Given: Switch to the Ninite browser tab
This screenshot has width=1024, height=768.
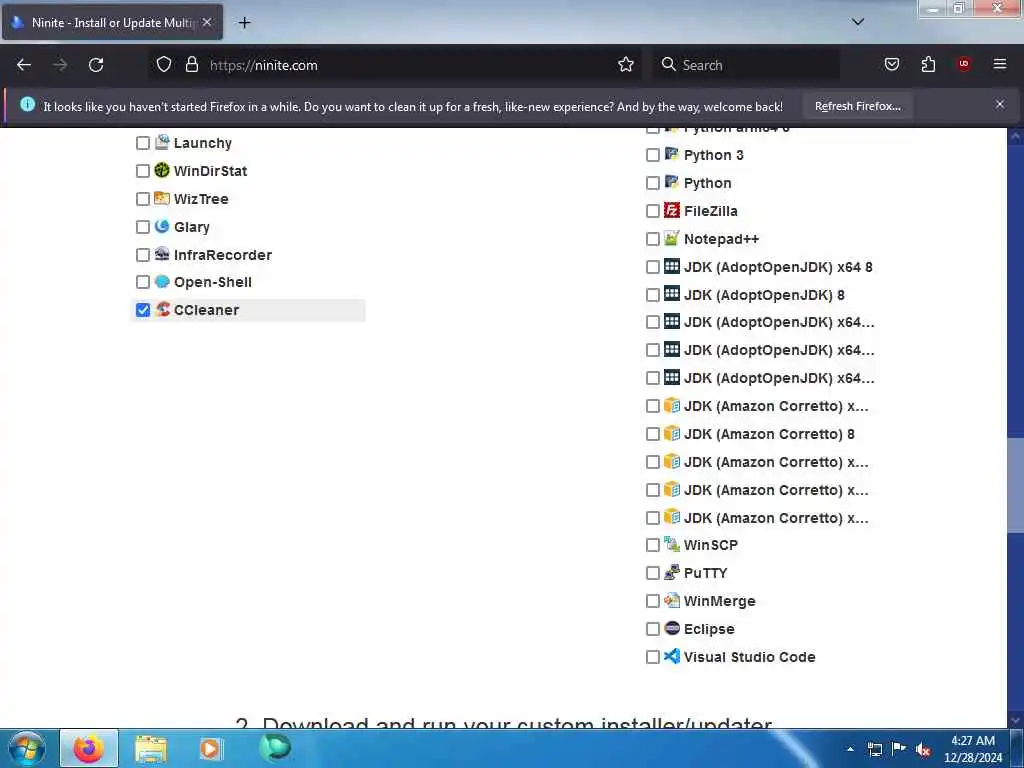Looking at the screenshot, I should pyautogui.click(x=112, y=22).
